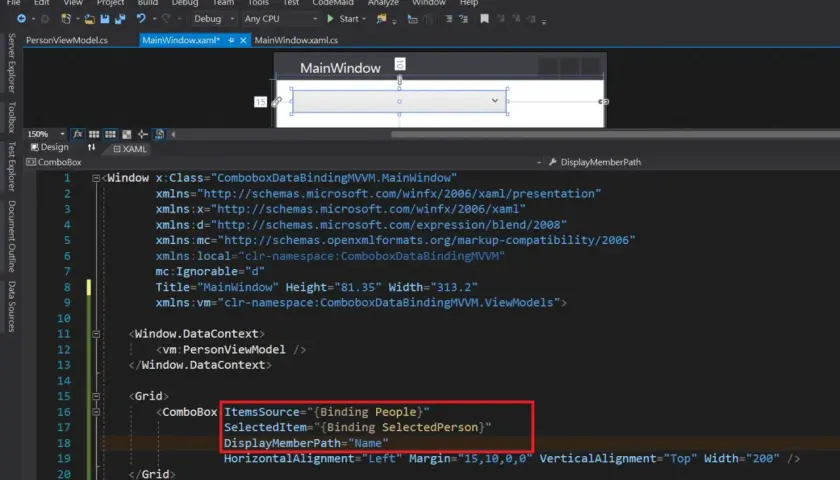Switch to the XAML pane tab
Image resolution: width=840 pixels, height=480 pixels.
pyautogui.click(x=130, y=149)
